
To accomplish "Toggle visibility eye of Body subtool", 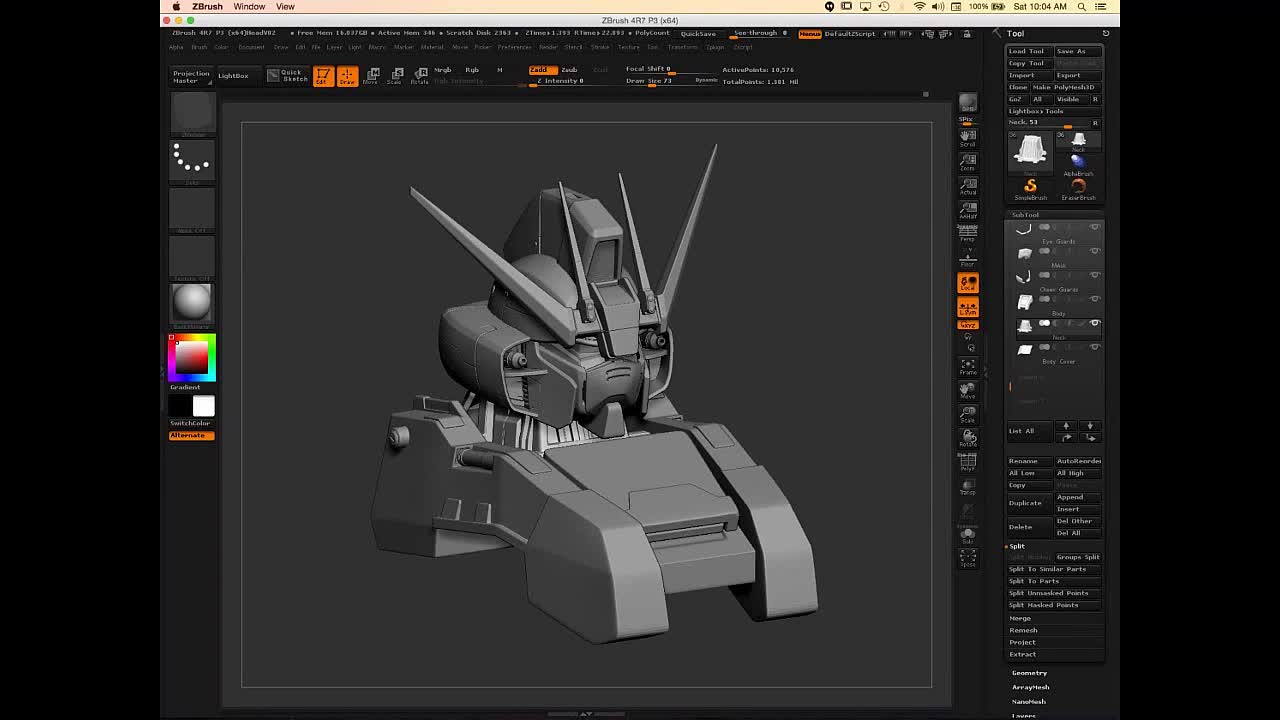I will click(1094, 299).
